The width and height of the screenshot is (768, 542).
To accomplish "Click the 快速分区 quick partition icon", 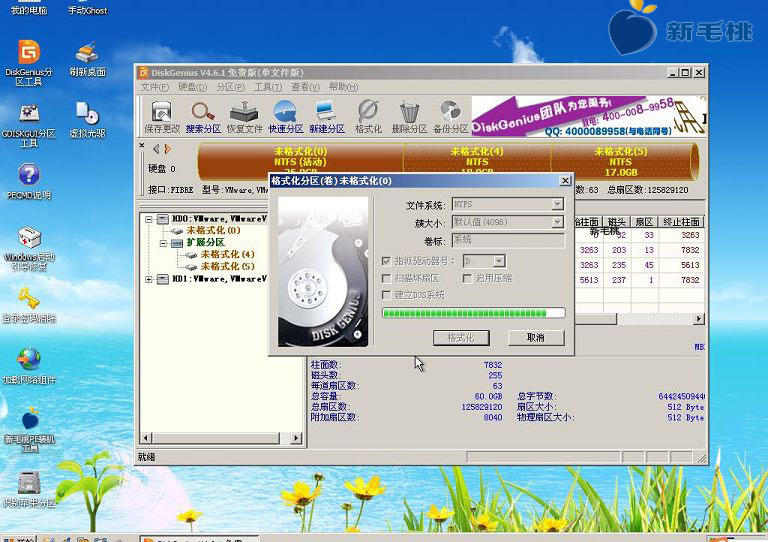I will pos(286,117).
